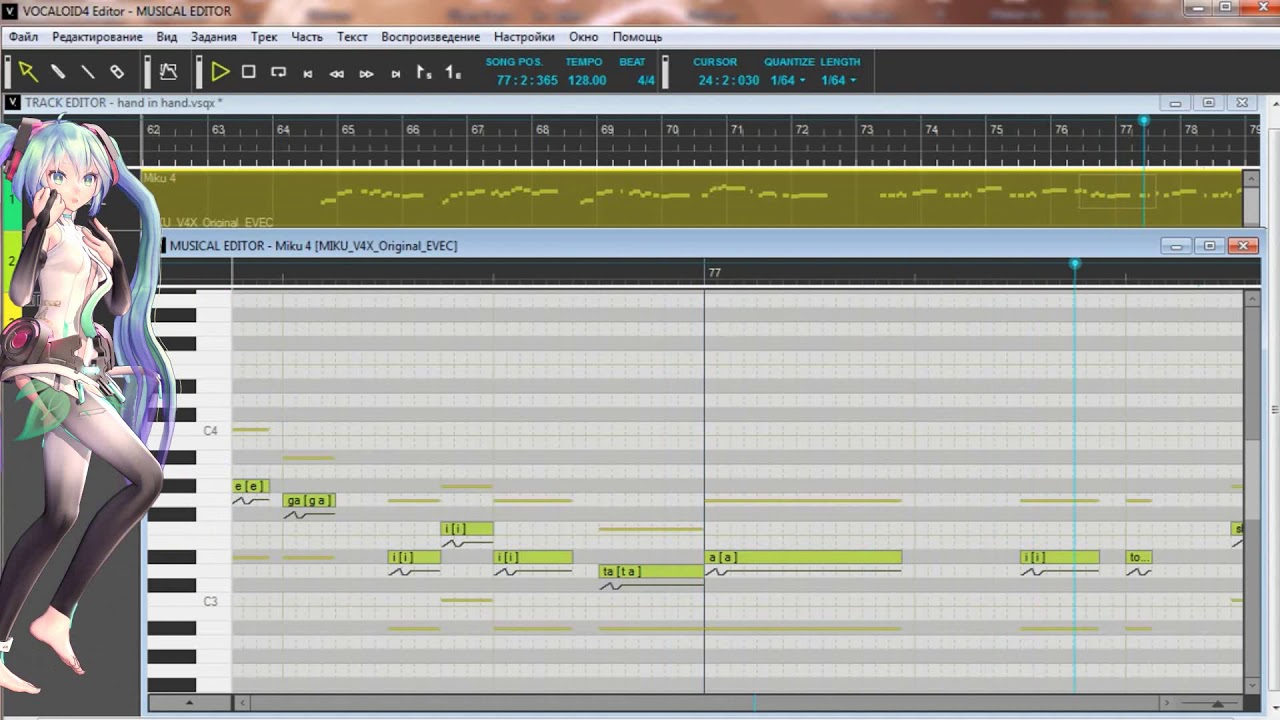Open the QUANTIZE 1/64 dropdown

788,80
